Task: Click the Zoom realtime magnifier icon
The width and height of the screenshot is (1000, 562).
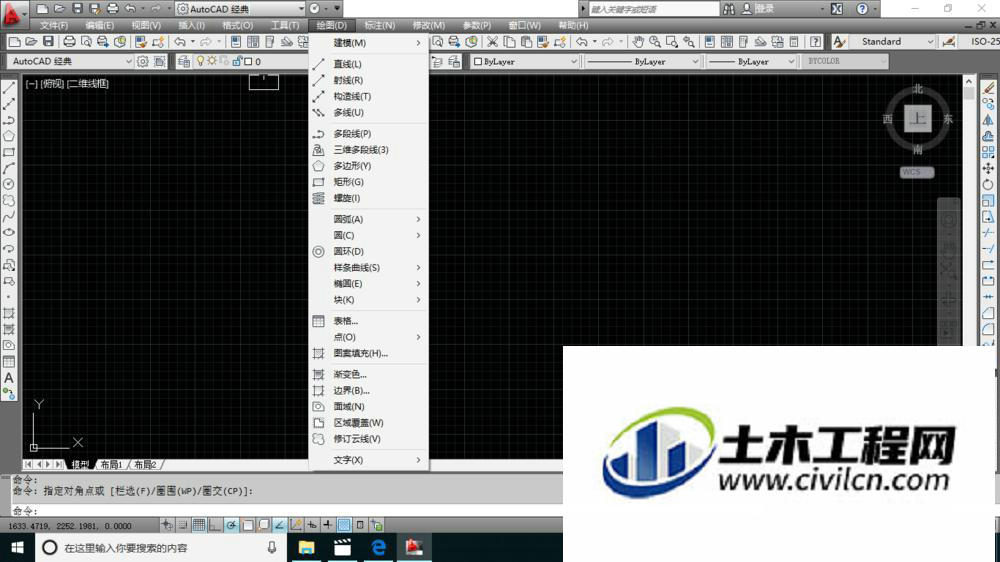Action: pyautogui.click(x=654, y=42)
